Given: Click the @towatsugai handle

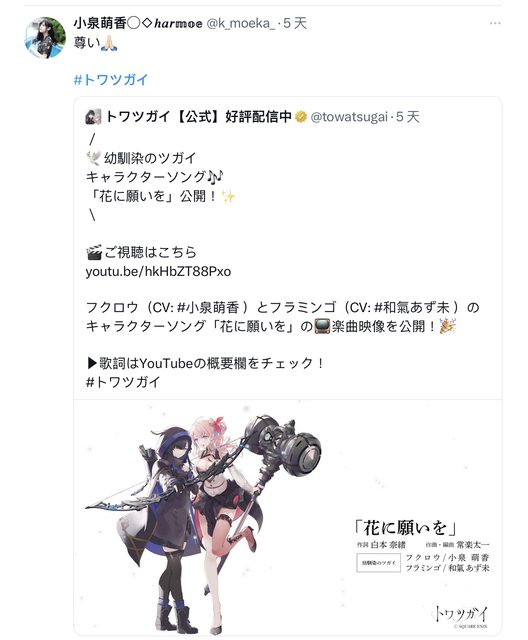Looking at the screenshot, I should coord(349,117).
